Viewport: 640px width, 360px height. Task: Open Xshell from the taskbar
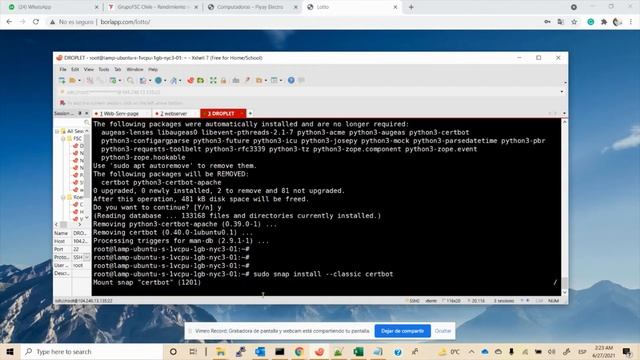319,351
